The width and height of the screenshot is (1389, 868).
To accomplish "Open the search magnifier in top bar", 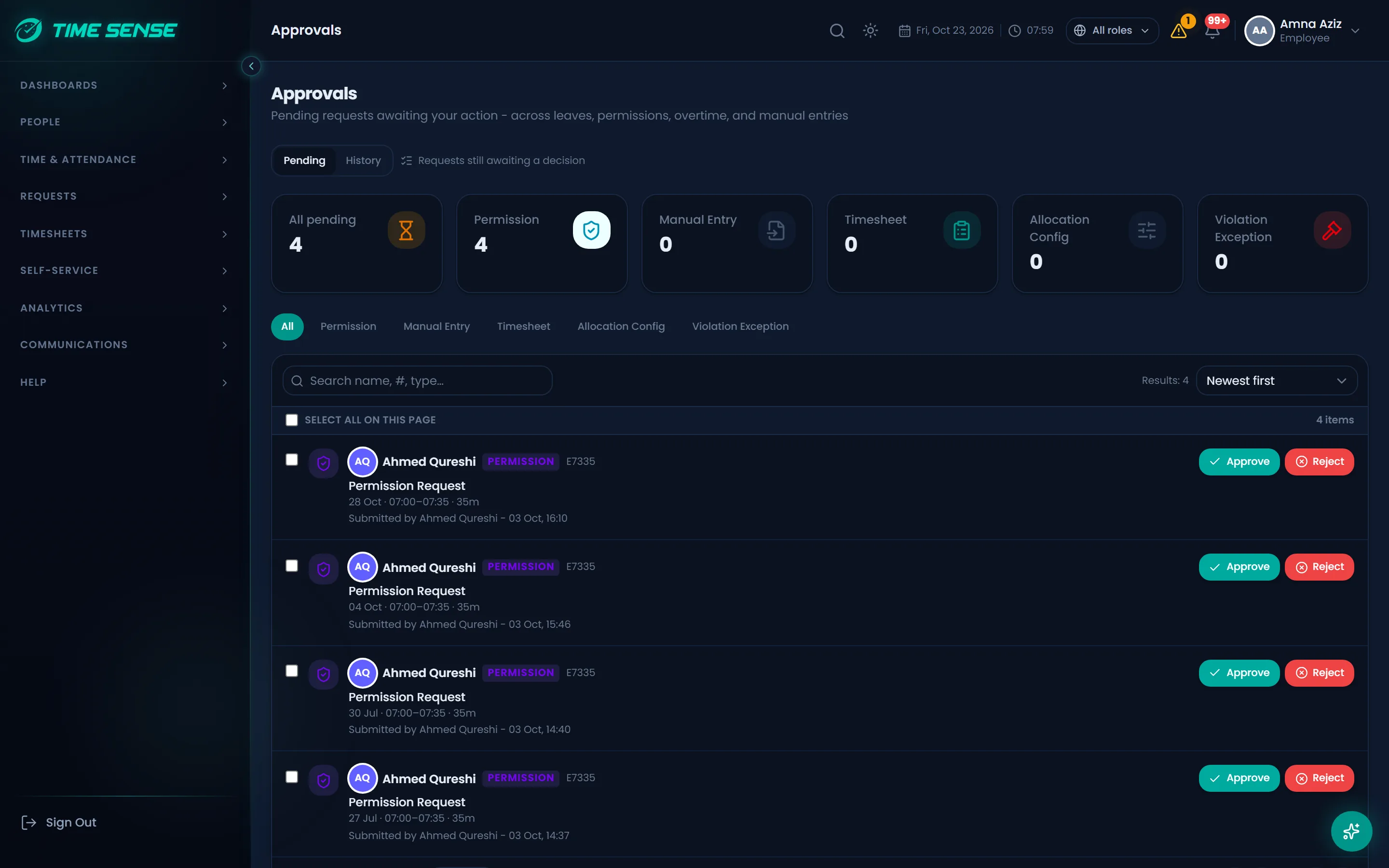I will pyautogui.click(x=837, y=30).
